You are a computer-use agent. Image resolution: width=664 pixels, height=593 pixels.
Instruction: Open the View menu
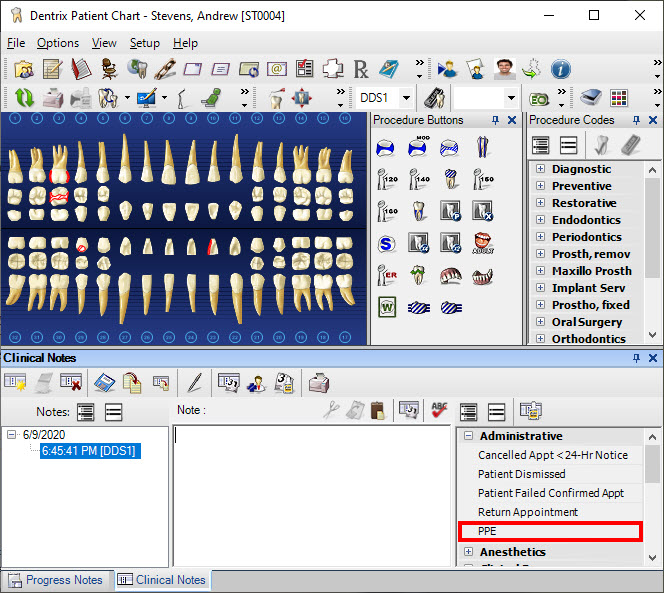[104, 43]
